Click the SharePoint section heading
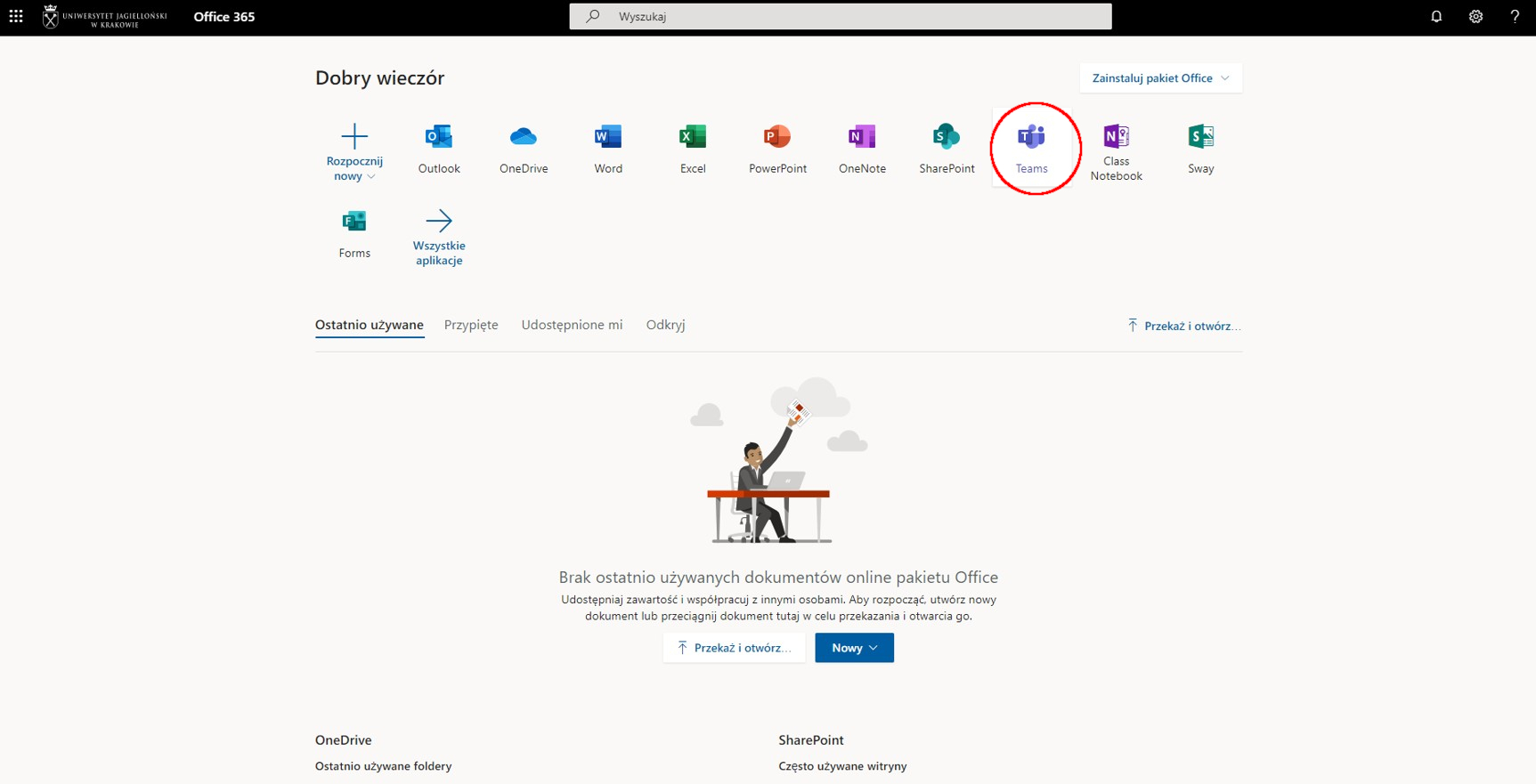 (811, 740)
